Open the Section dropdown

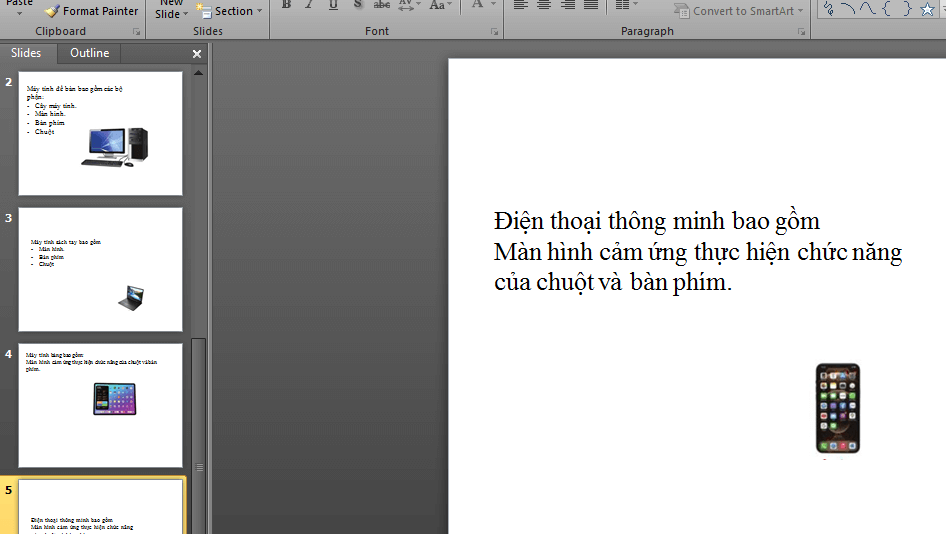232,11
